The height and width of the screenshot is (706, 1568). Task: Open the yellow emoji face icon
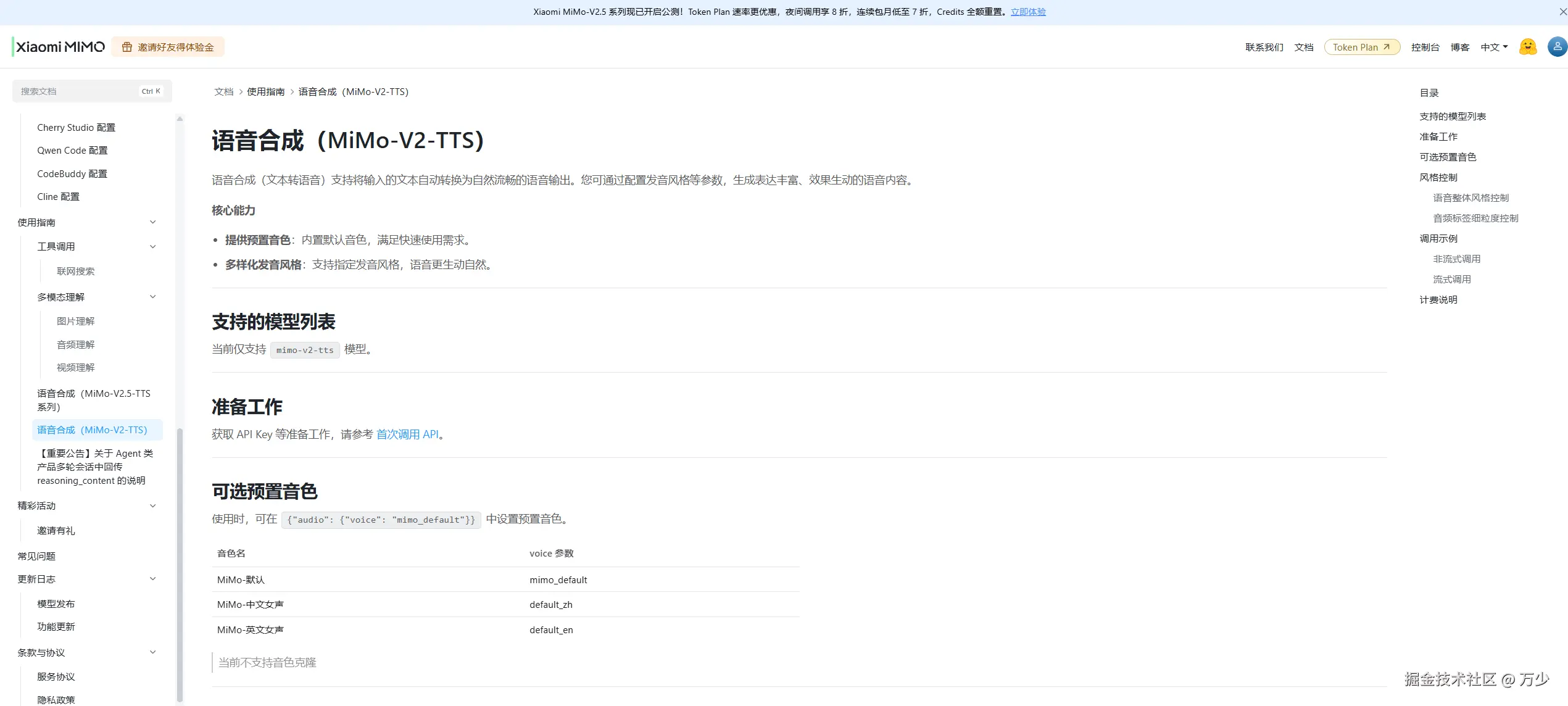tap(1528, 47)
